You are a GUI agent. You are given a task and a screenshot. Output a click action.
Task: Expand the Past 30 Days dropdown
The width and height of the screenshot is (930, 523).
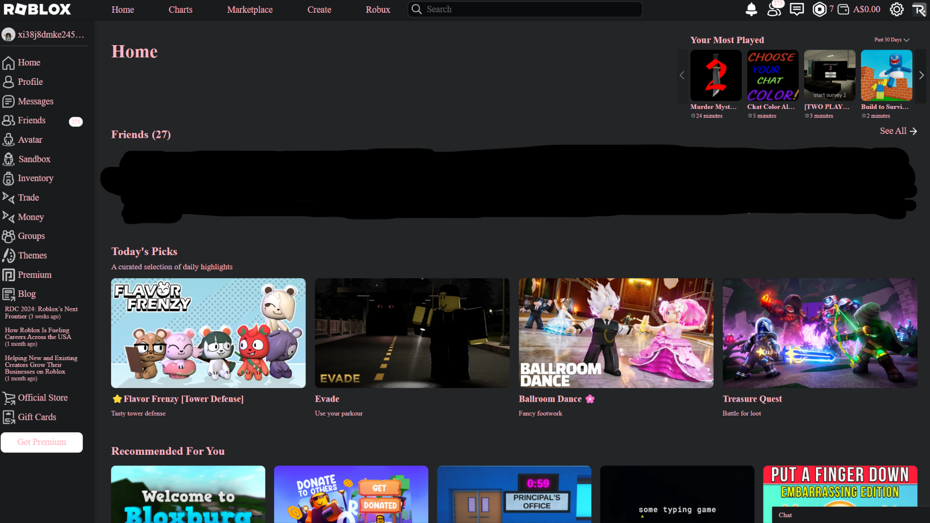coord(891,40)
